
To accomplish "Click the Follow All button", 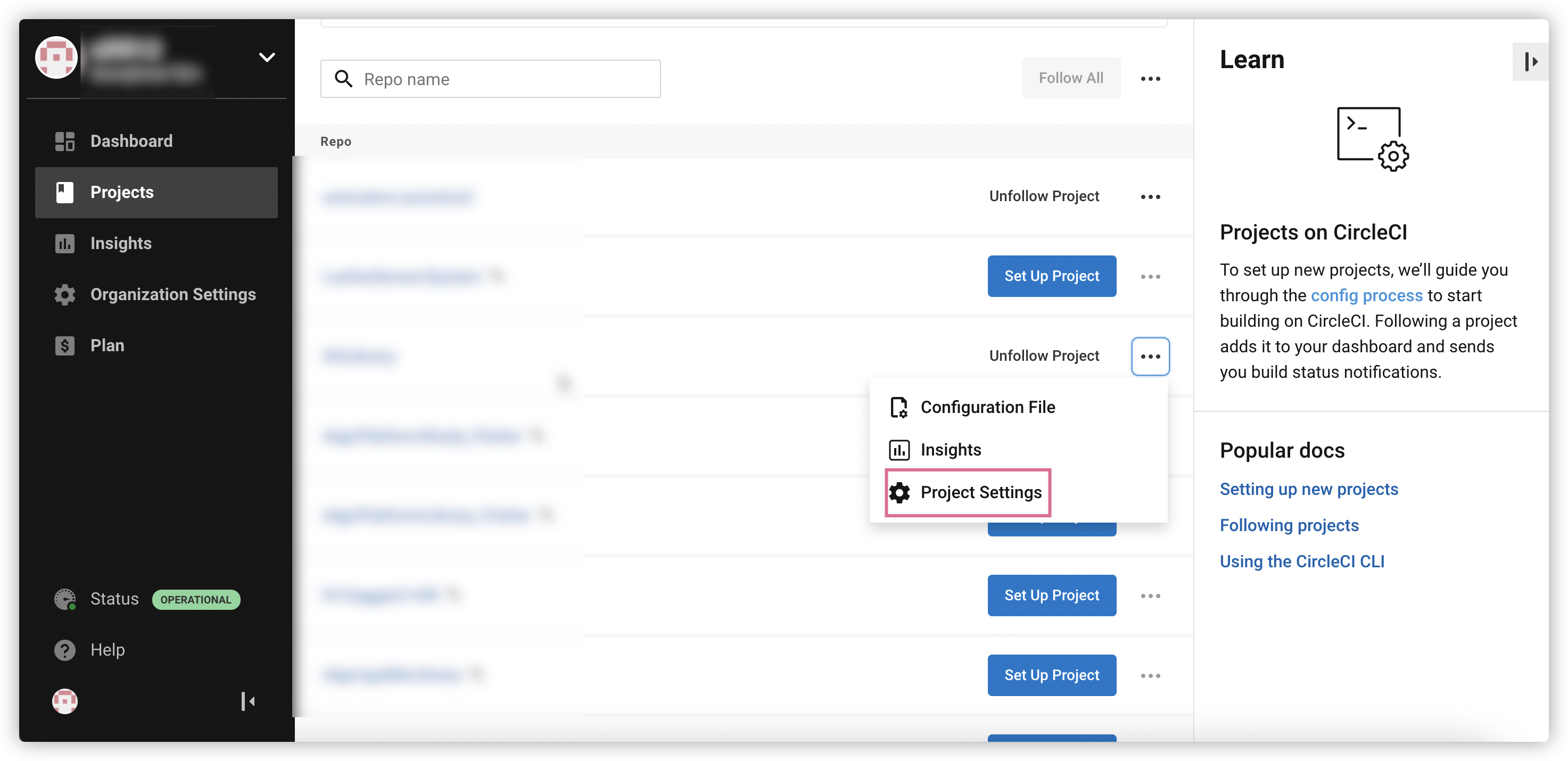I will 1070,78.
